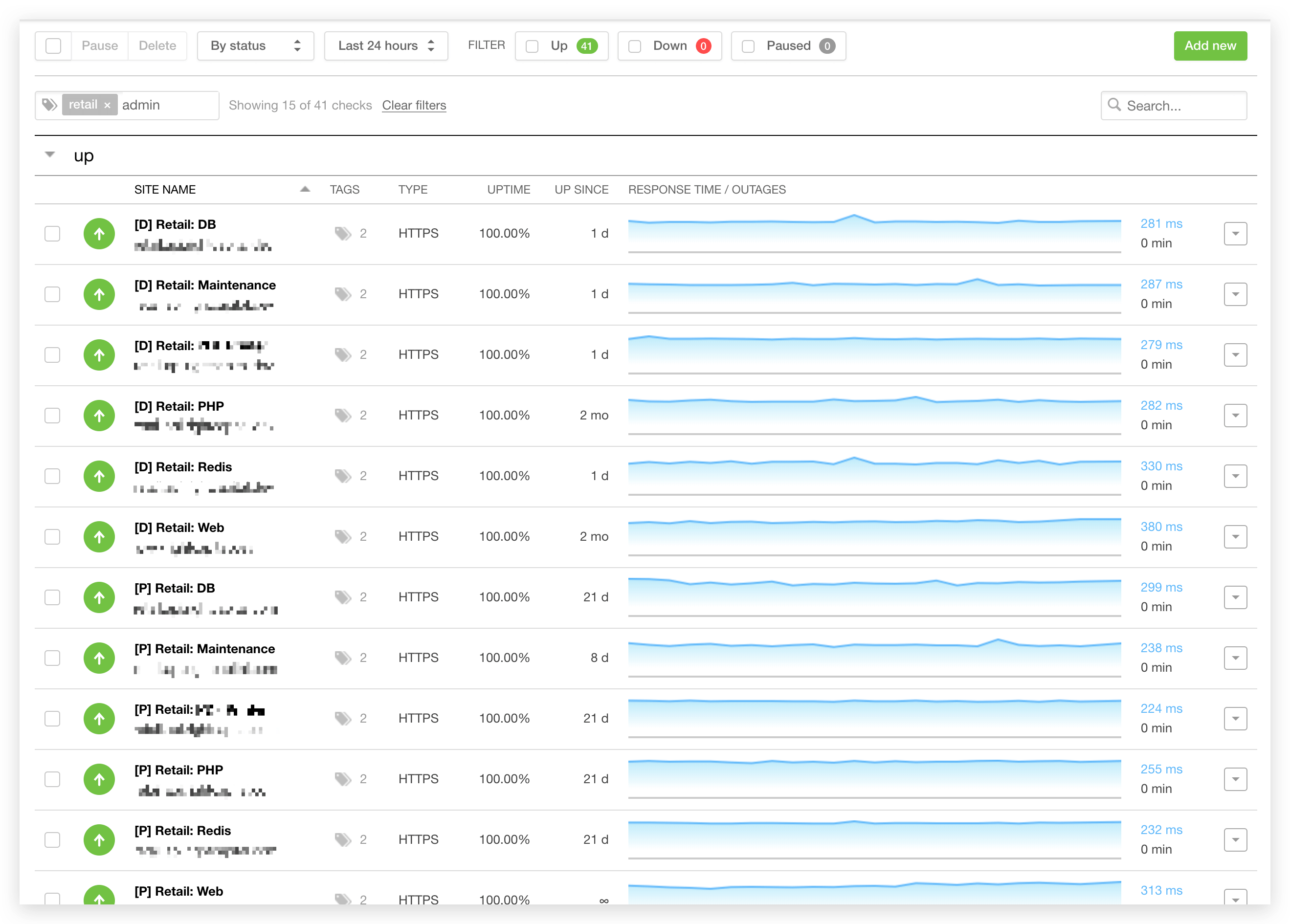Click the Clear filters link
1290x924 pixels.
coord(414,105)
